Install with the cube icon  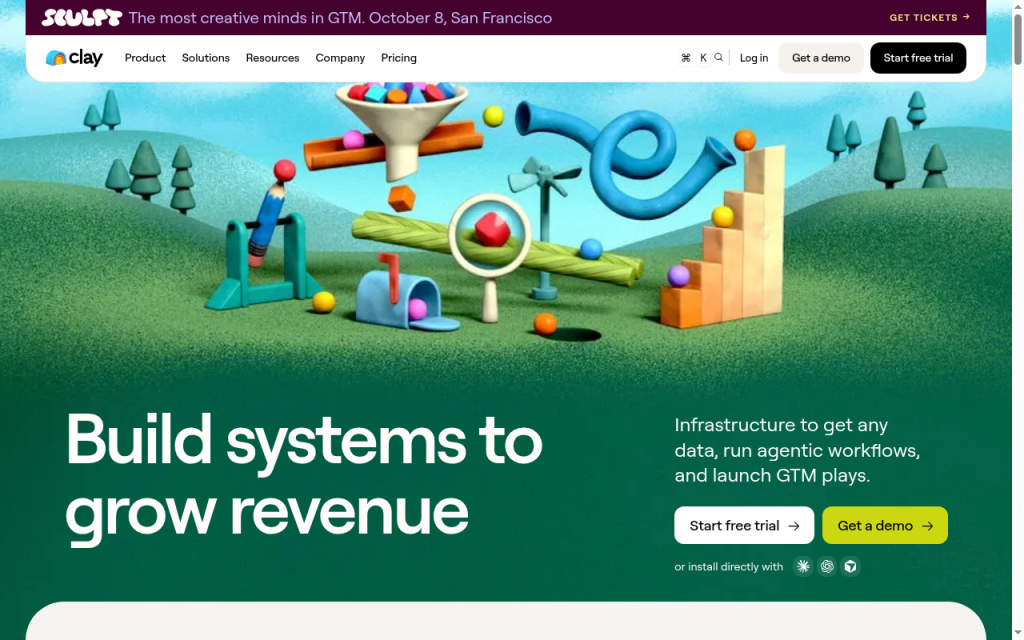(x=850, y=566)
